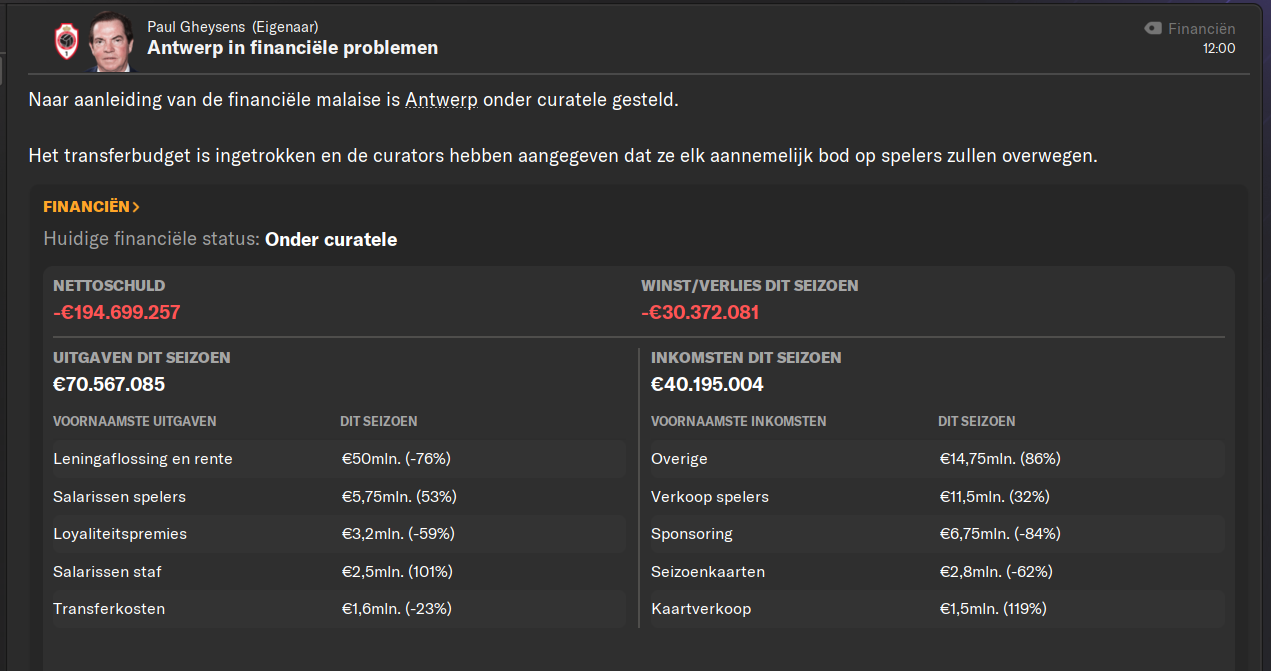Click the Seizoenkaarten income row

(936, 572)
